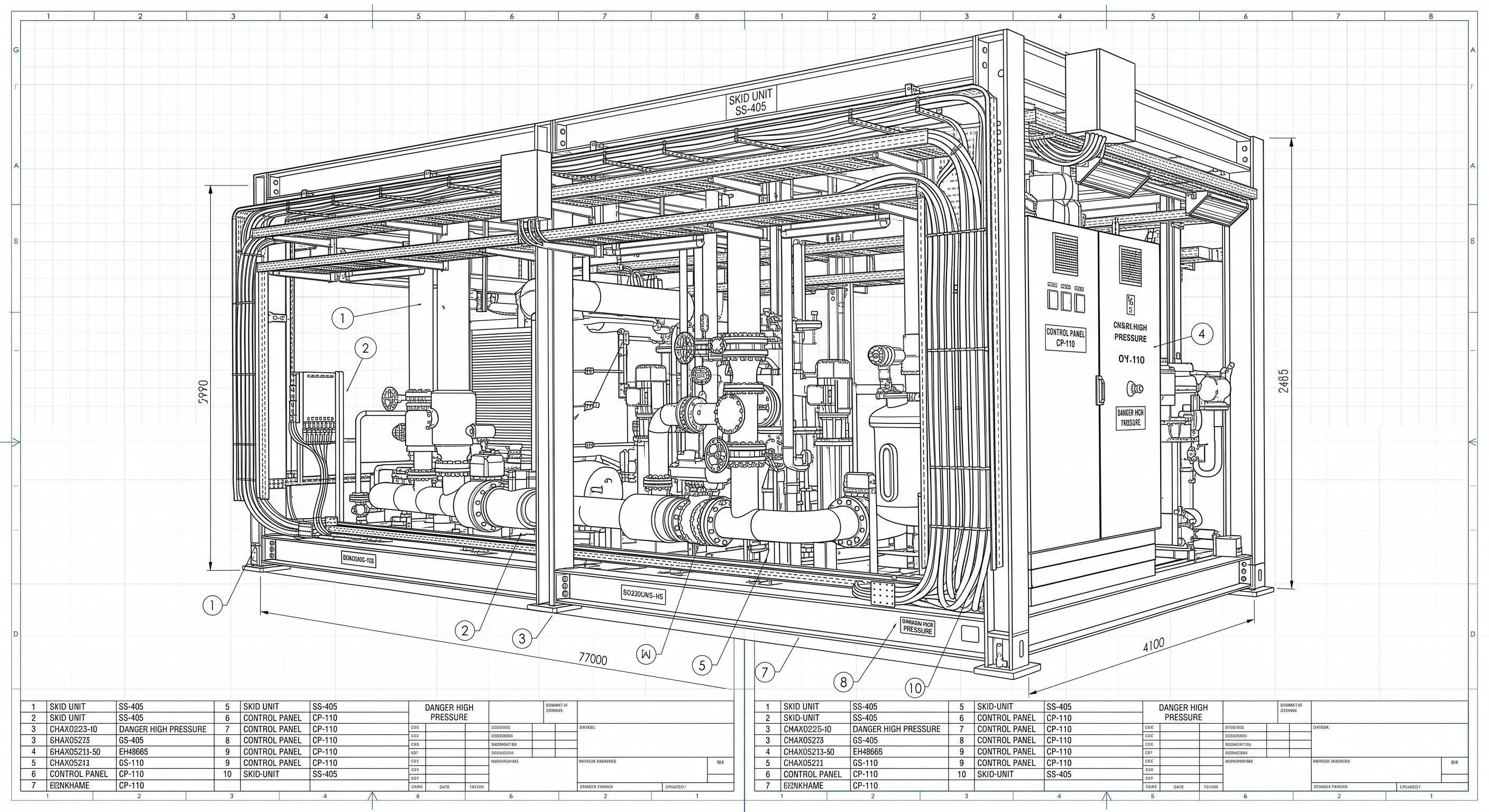Select callout balloon number 3
Image resolution: width=1489 pixels, height=812 pixels.
tap(522, 639)
